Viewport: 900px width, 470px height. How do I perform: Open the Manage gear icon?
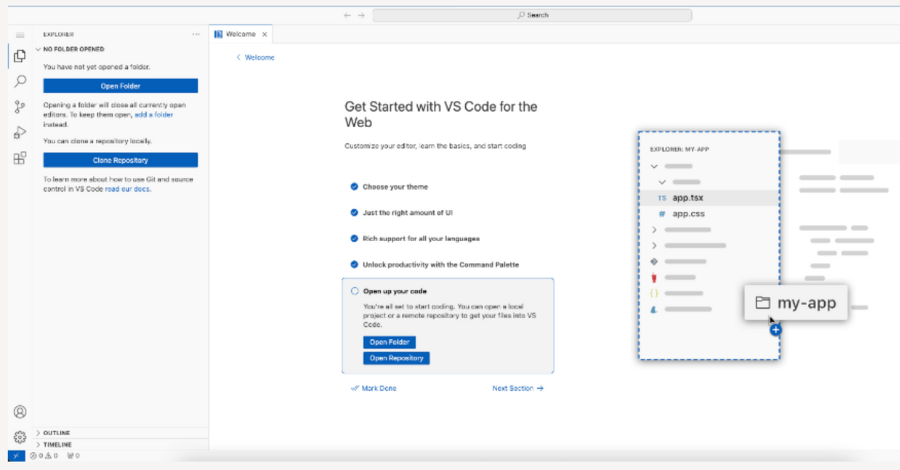pyautogui.click(x=20, y=437)
